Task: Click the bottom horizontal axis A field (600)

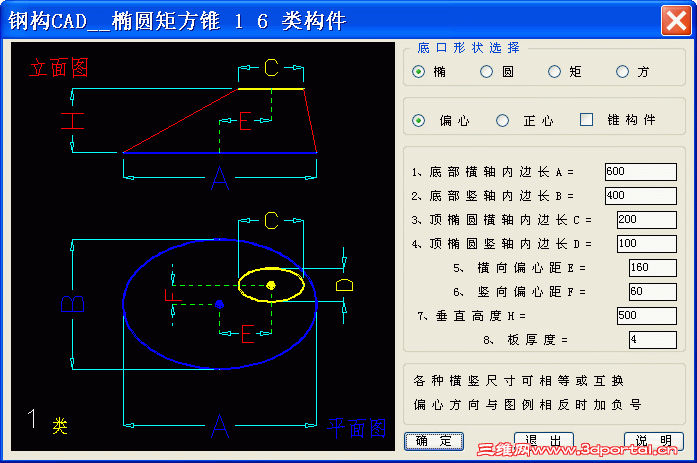Action: [641, 172]
